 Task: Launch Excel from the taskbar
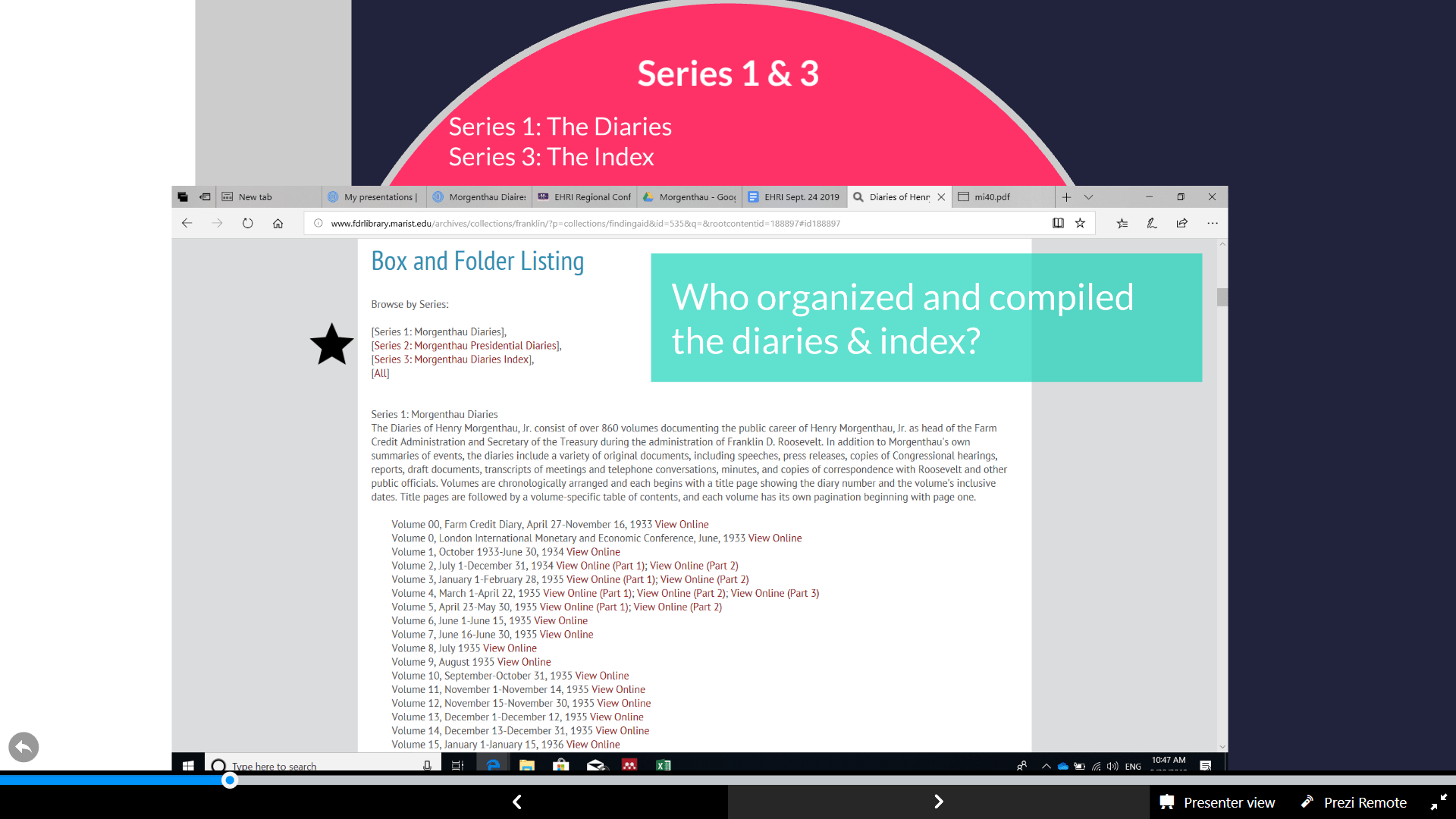[663, 766]
